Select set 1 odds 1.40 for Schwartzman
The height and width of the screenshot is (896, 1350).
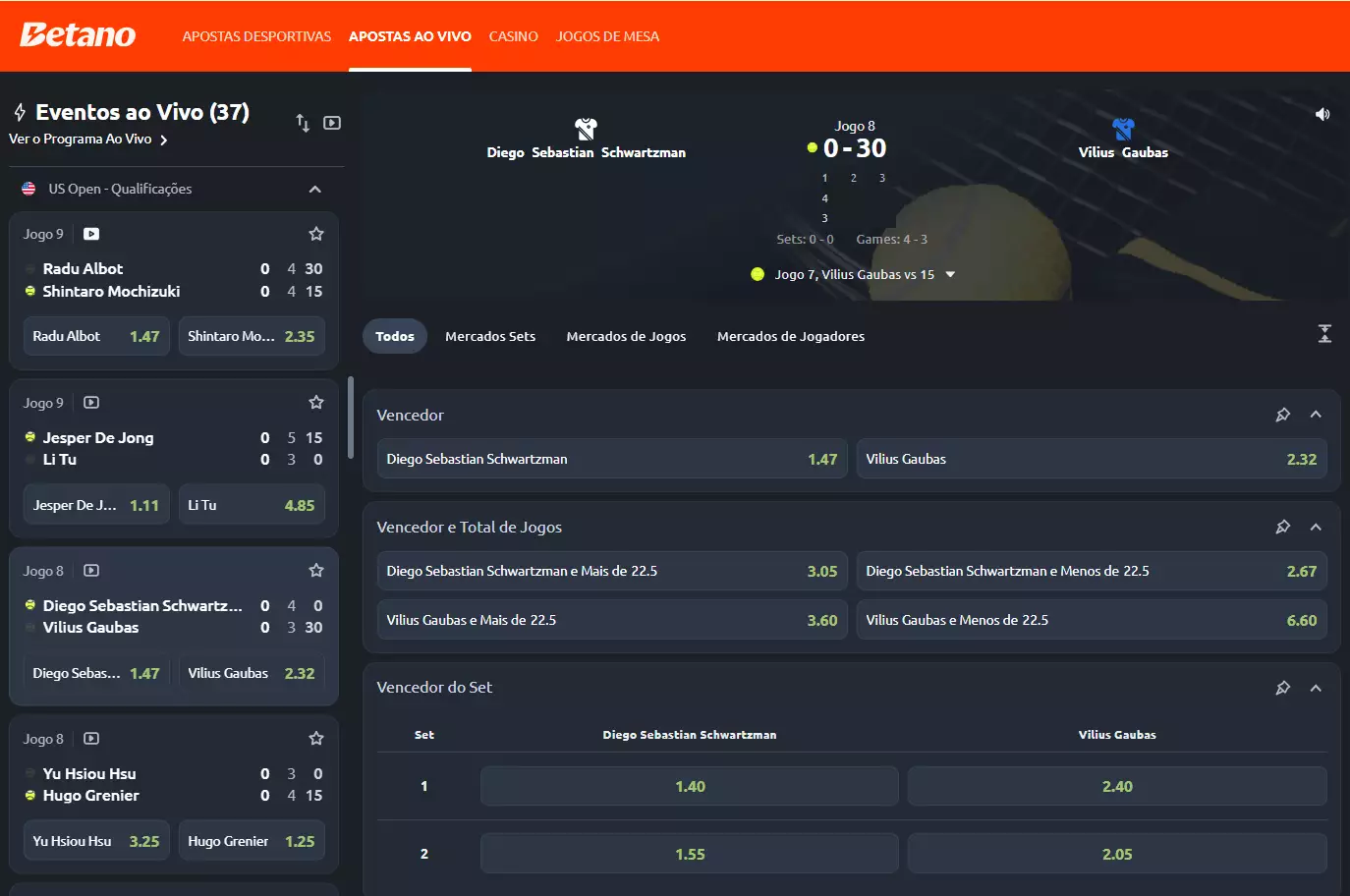coord(689,786)
